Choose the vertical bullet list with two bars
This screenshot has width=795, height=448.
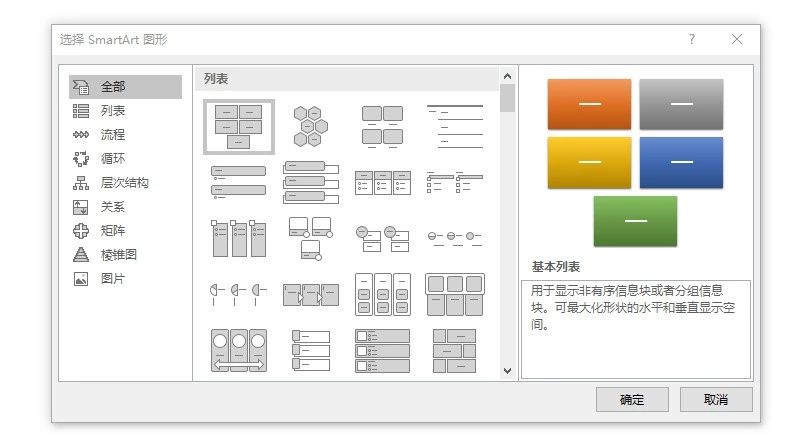coord(238,182)
